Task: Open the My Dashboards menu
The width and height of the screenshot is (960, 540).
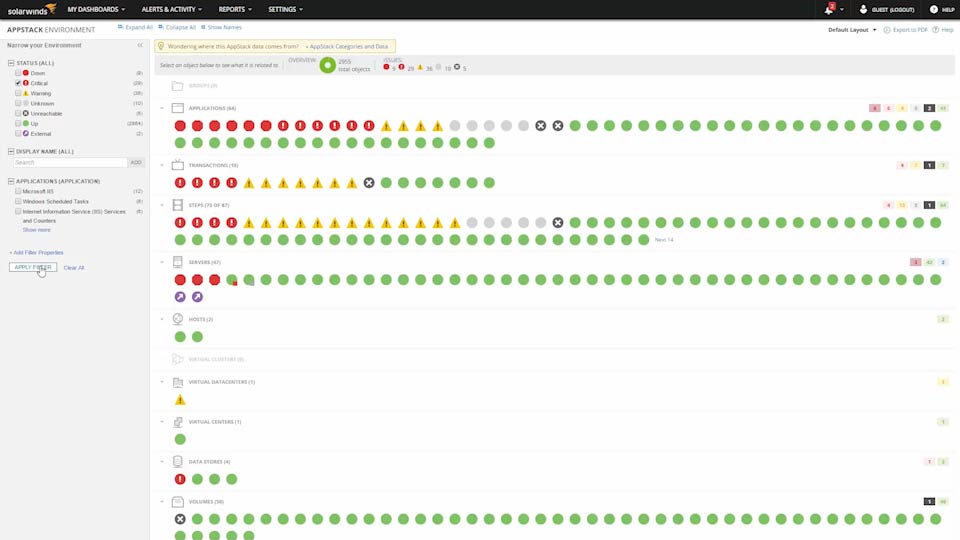Action: (x=96, y=9)
